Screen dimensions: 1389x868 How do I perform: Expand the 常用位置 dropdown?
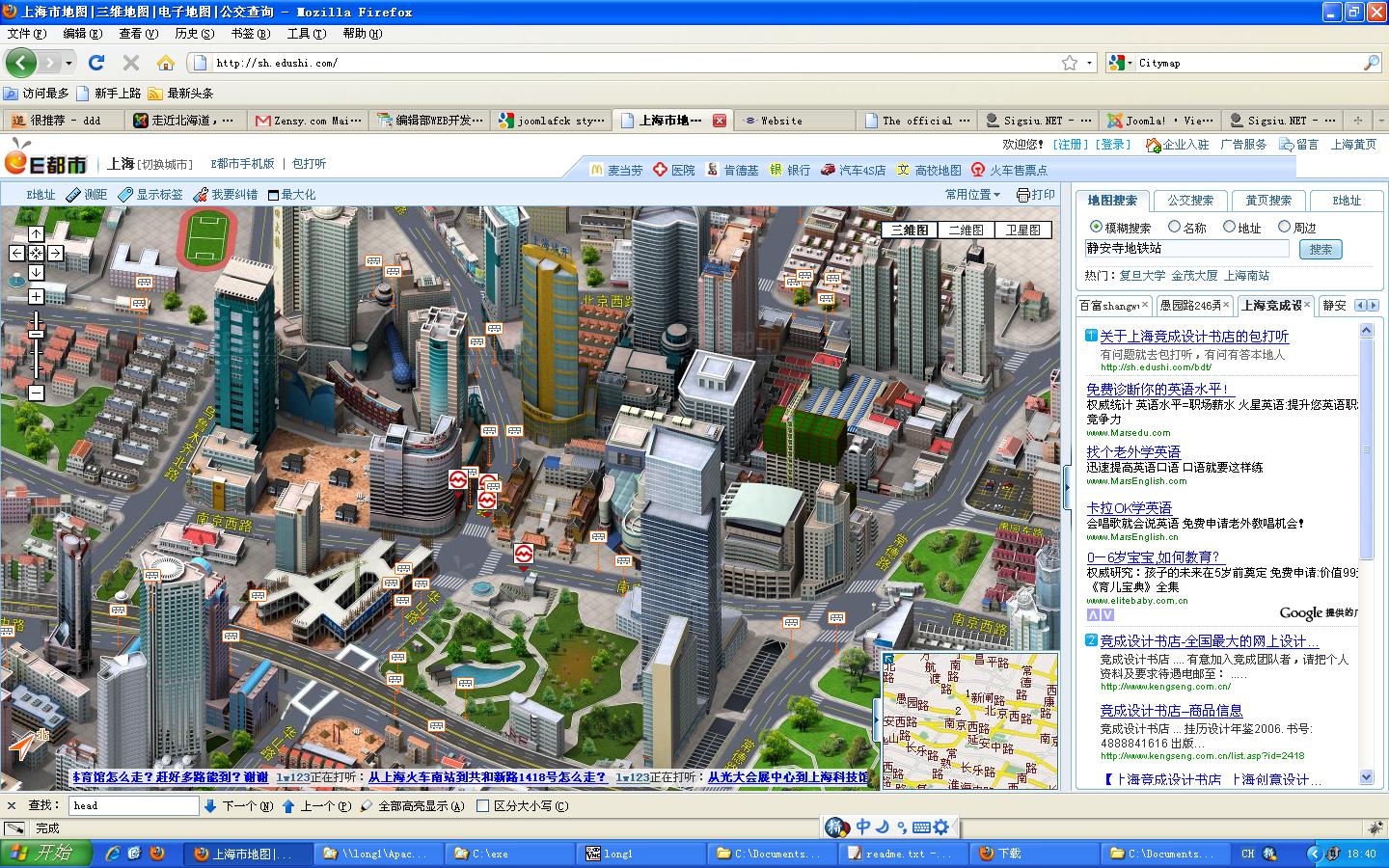pyautogui.click(x=972, y=195)
